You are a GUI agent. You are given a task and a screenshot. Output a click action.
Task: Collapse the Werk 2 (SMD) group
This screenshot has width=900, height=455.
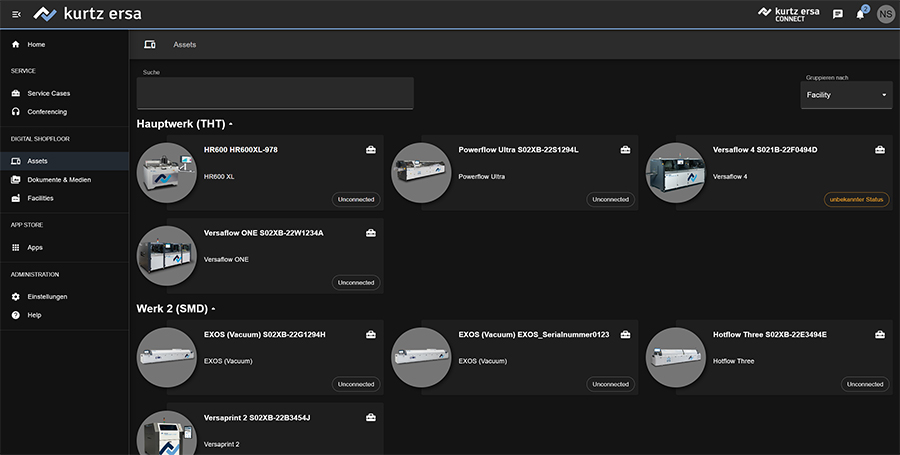213,308
